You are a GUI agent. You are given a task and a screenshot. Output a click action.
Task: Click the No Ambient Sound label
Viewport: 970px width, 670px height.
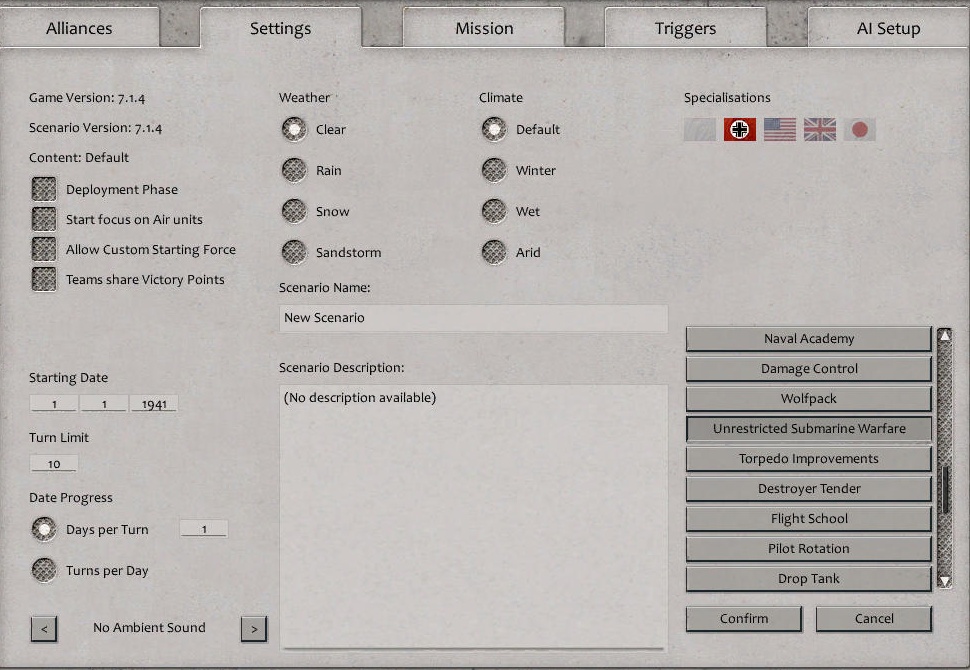149,627
